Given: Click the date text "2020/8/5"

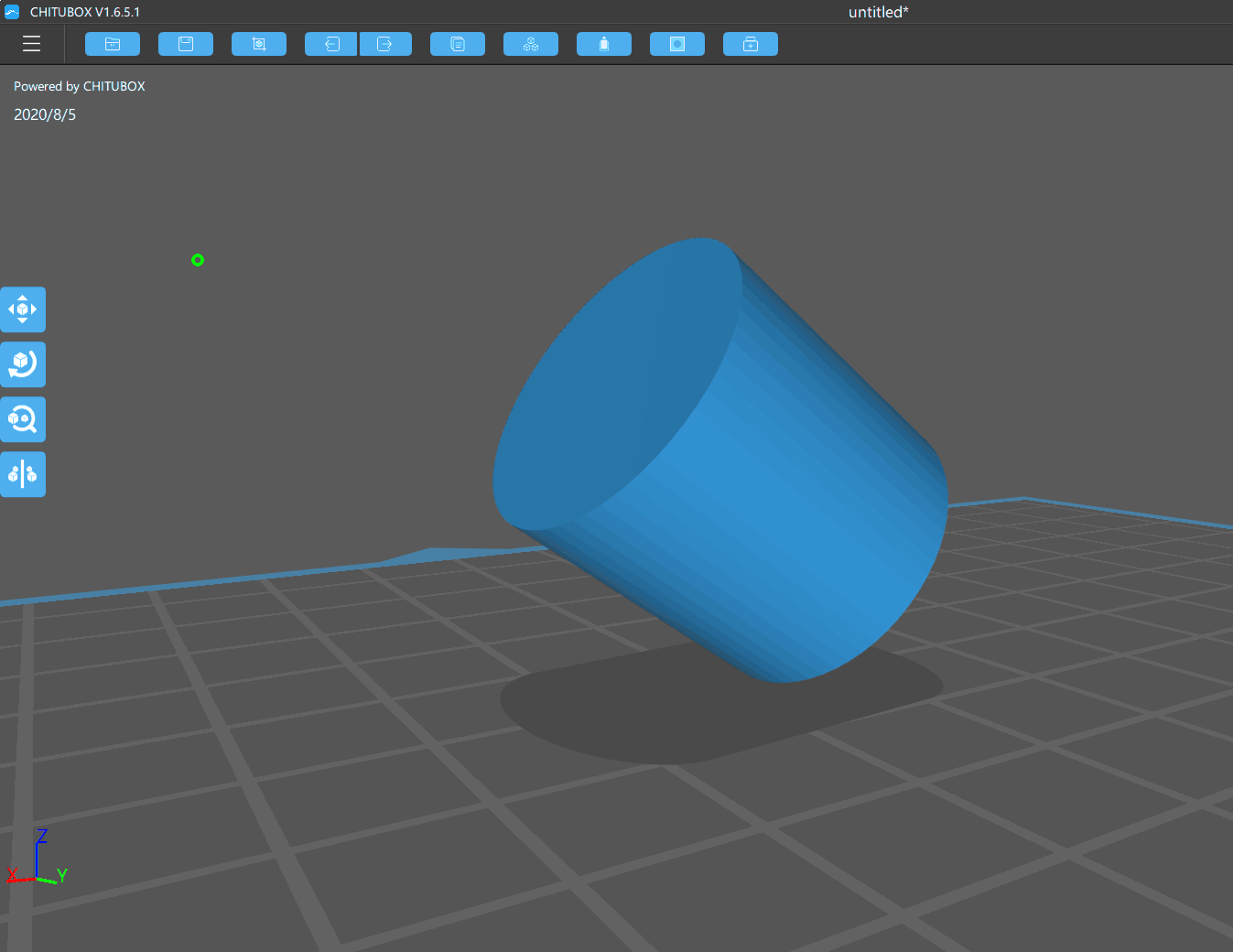Looking at the screenshot, I should (45, 114).
